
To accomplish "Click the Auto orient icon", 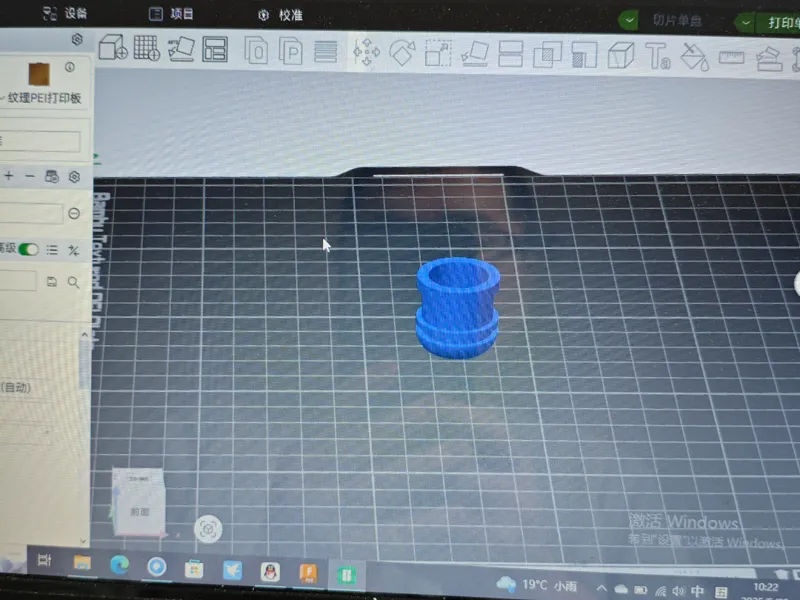I will coord(181,49).
